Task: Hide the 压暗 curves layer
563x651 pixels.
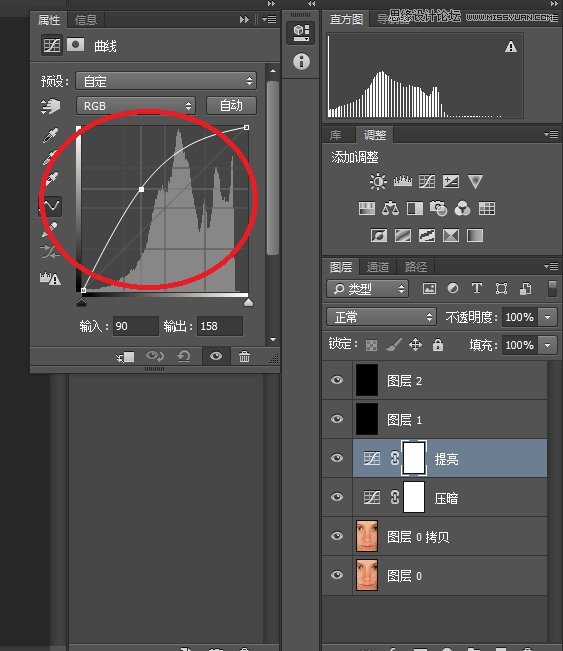Action: (x=337, y=497)
